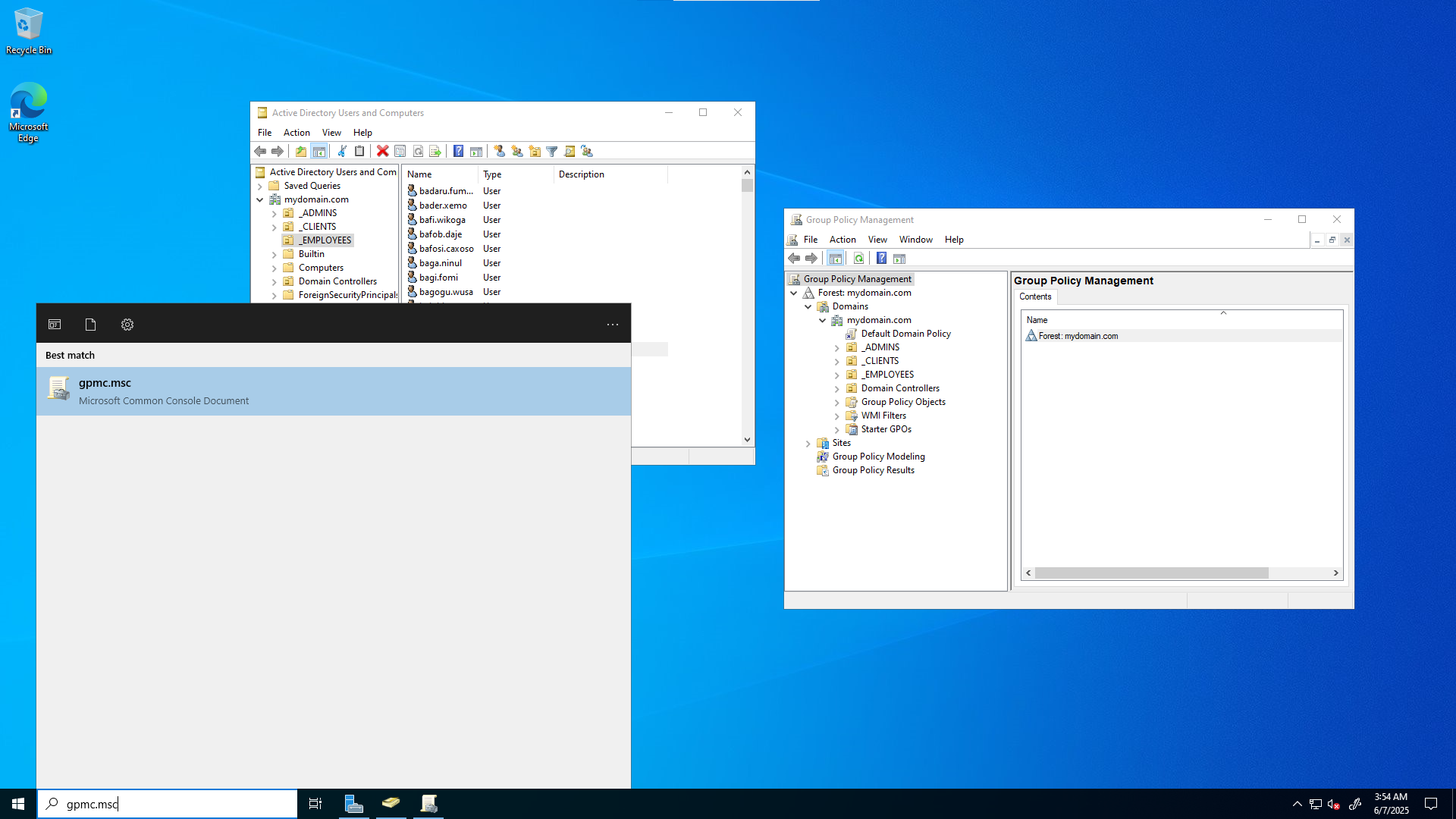Sort by Type column header

[x=516, y=174]
